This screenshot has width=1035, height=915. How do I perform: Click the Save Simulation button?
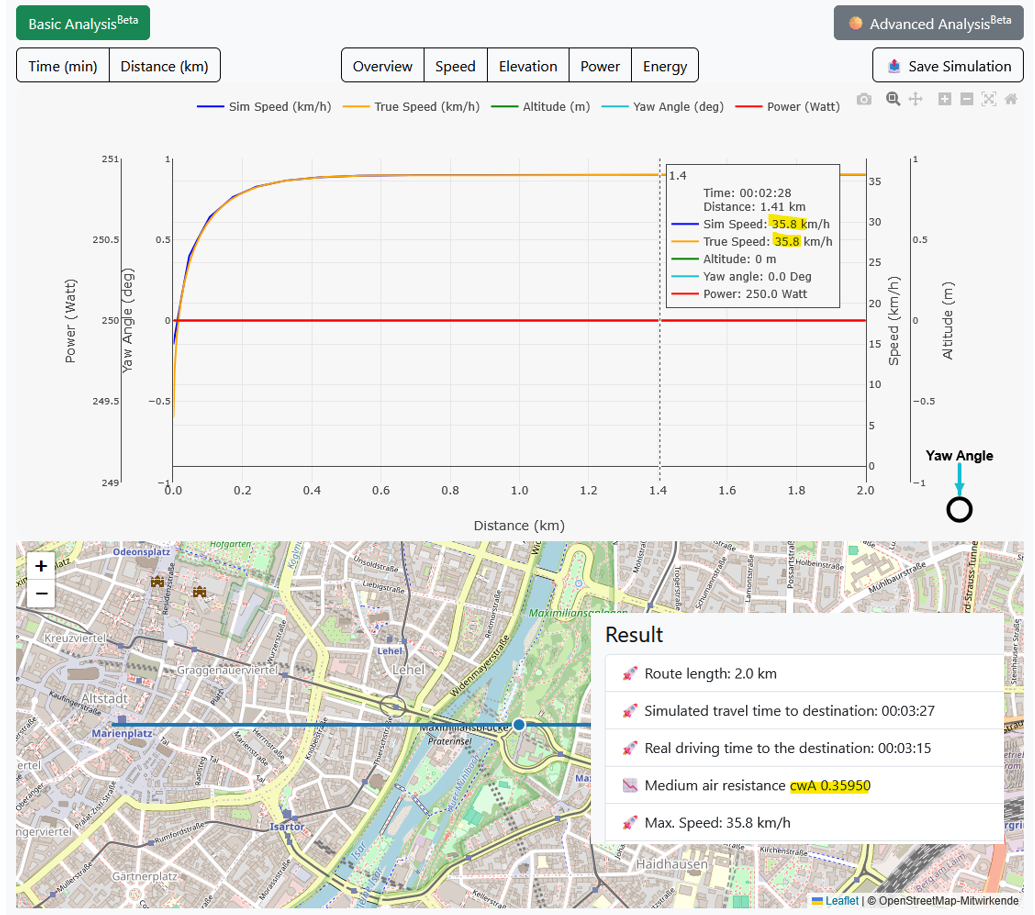[x=947, y=65]
